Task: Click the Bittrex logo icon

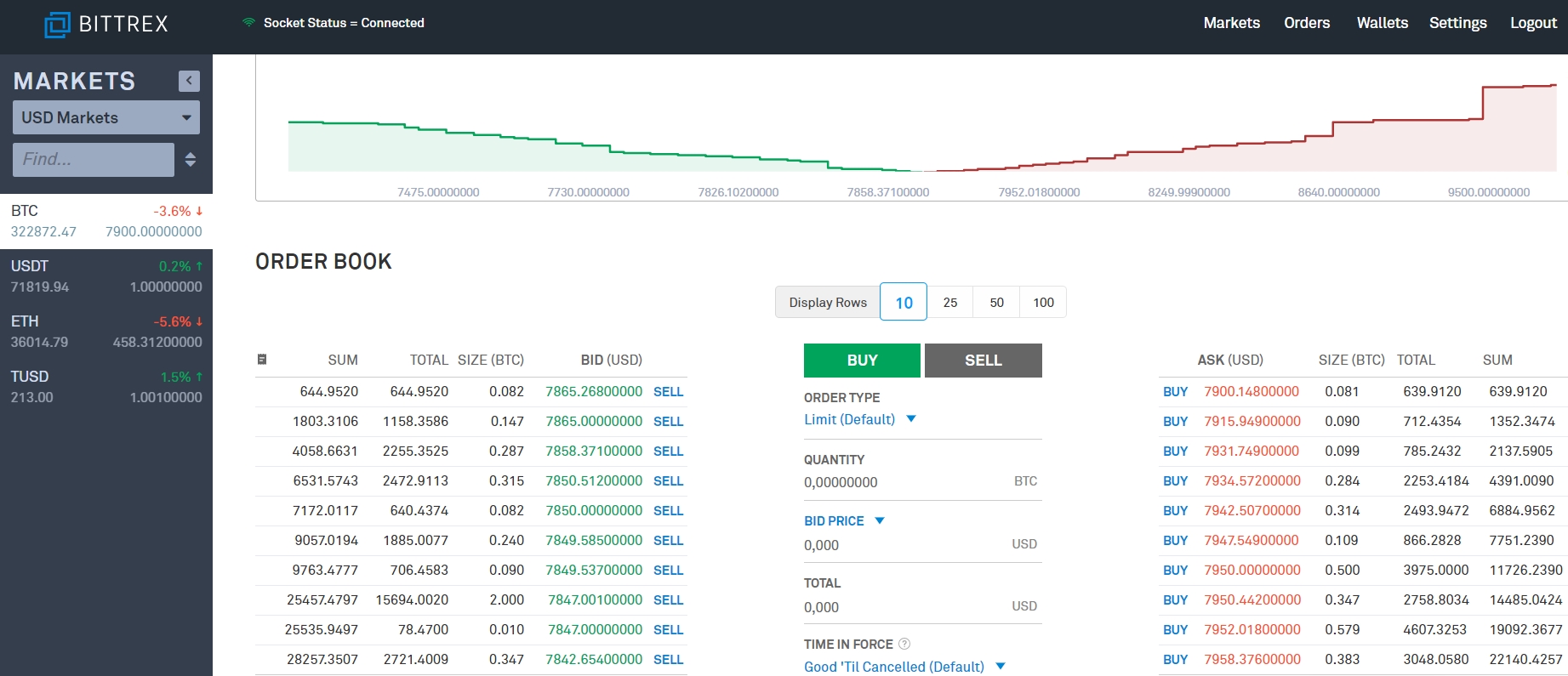Action: (x=57, y=24)
